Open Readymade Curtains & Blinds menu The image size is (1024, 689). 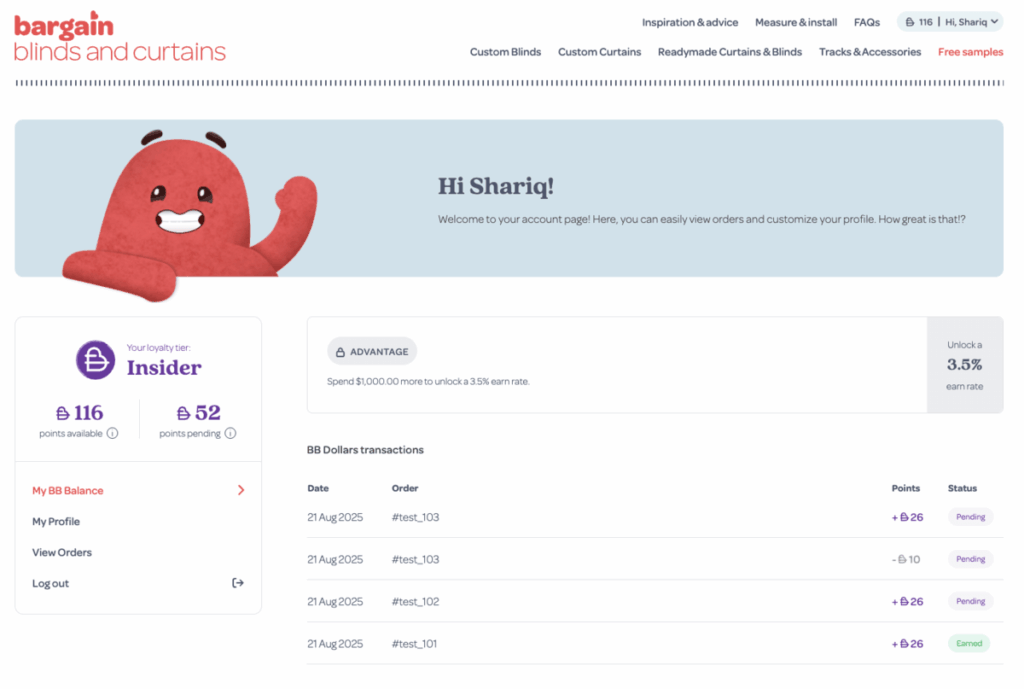point(729,52)
